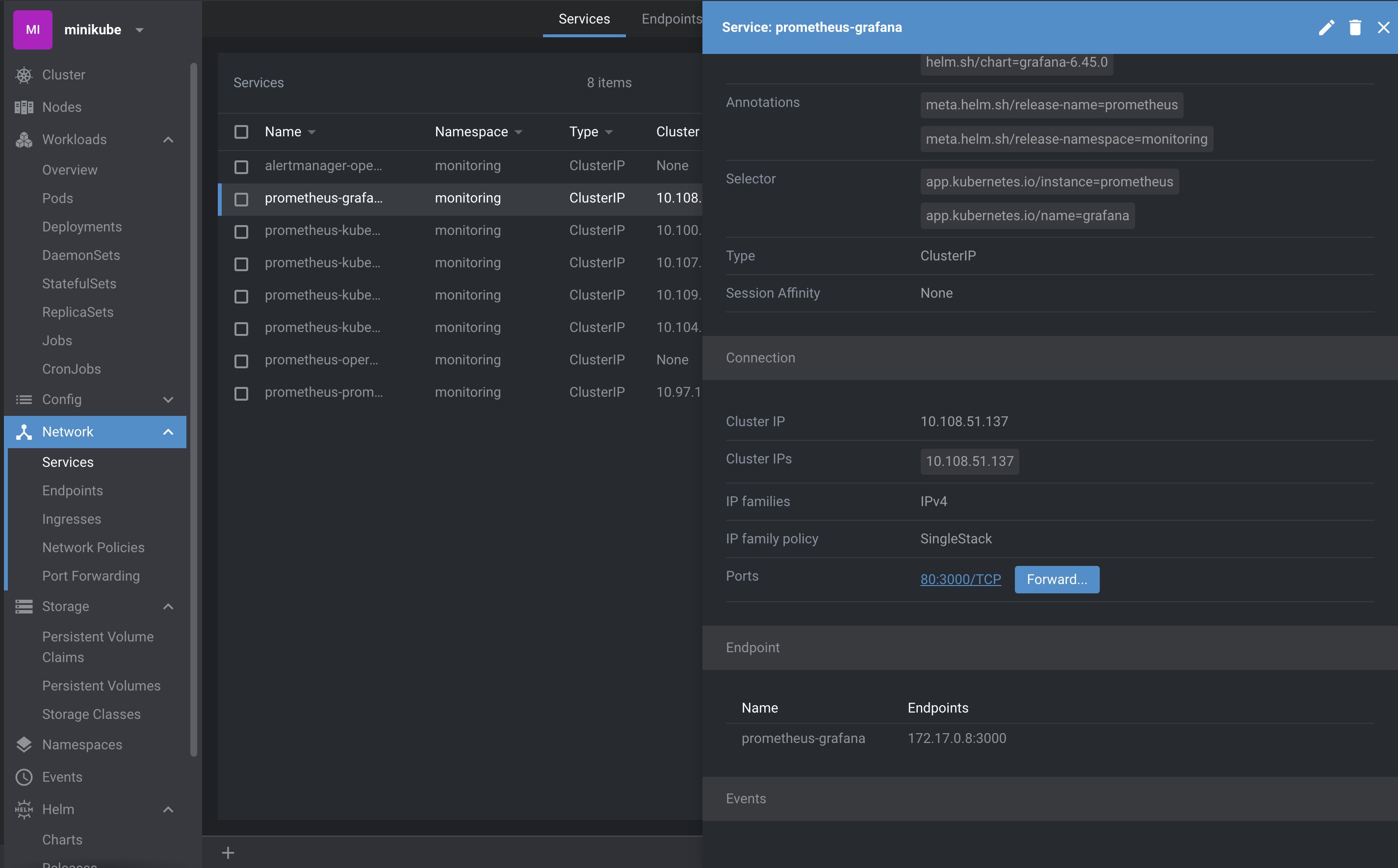1398x868 pixels.
Task: Expand the Config section chevron
Action: tap(168, 400)
